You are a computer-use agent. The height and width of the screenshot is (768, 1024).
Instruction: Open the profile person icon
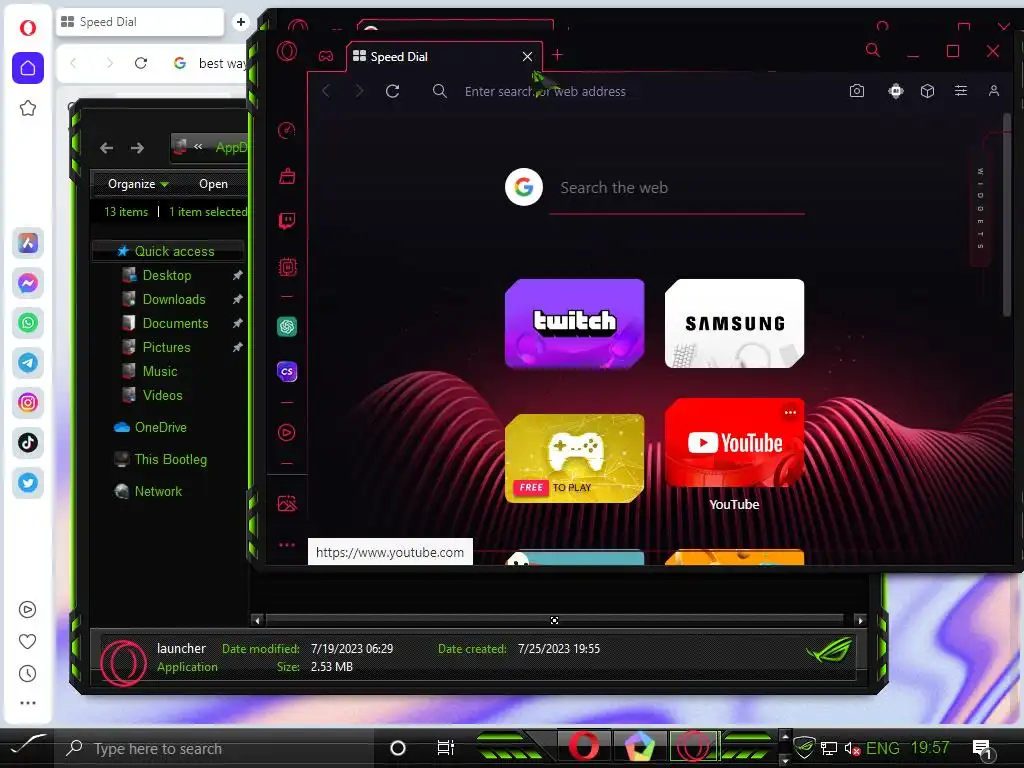pyautogui.click(x=994, y=91)
